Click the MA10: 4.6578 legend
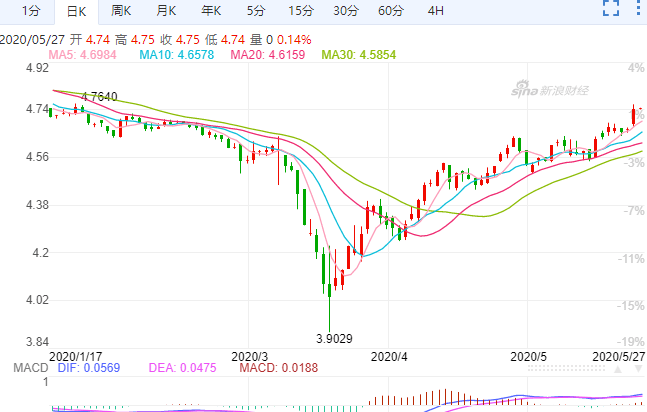 pos(177,54)
